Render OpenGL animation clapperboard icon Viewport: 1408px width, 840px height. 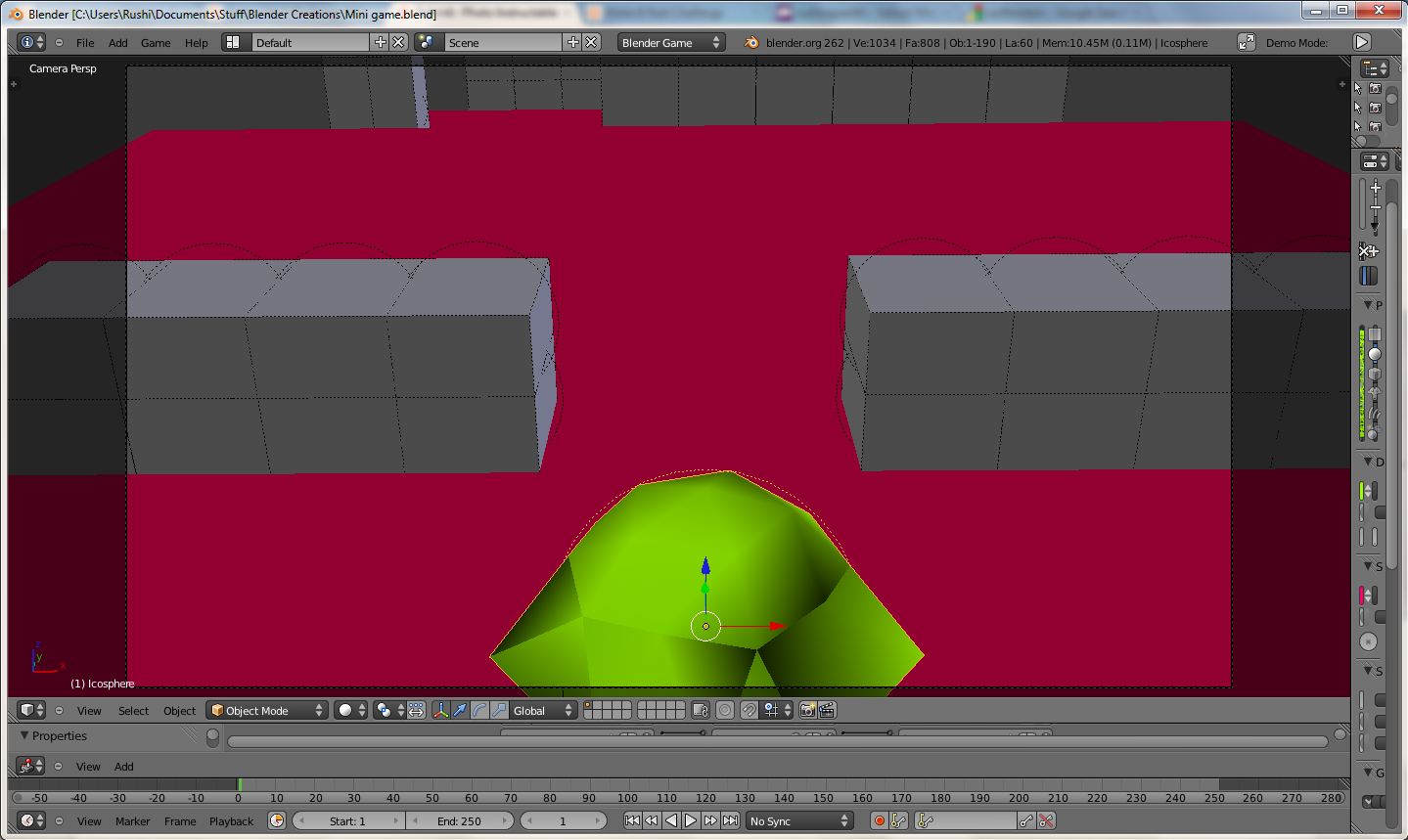[827, 710]
